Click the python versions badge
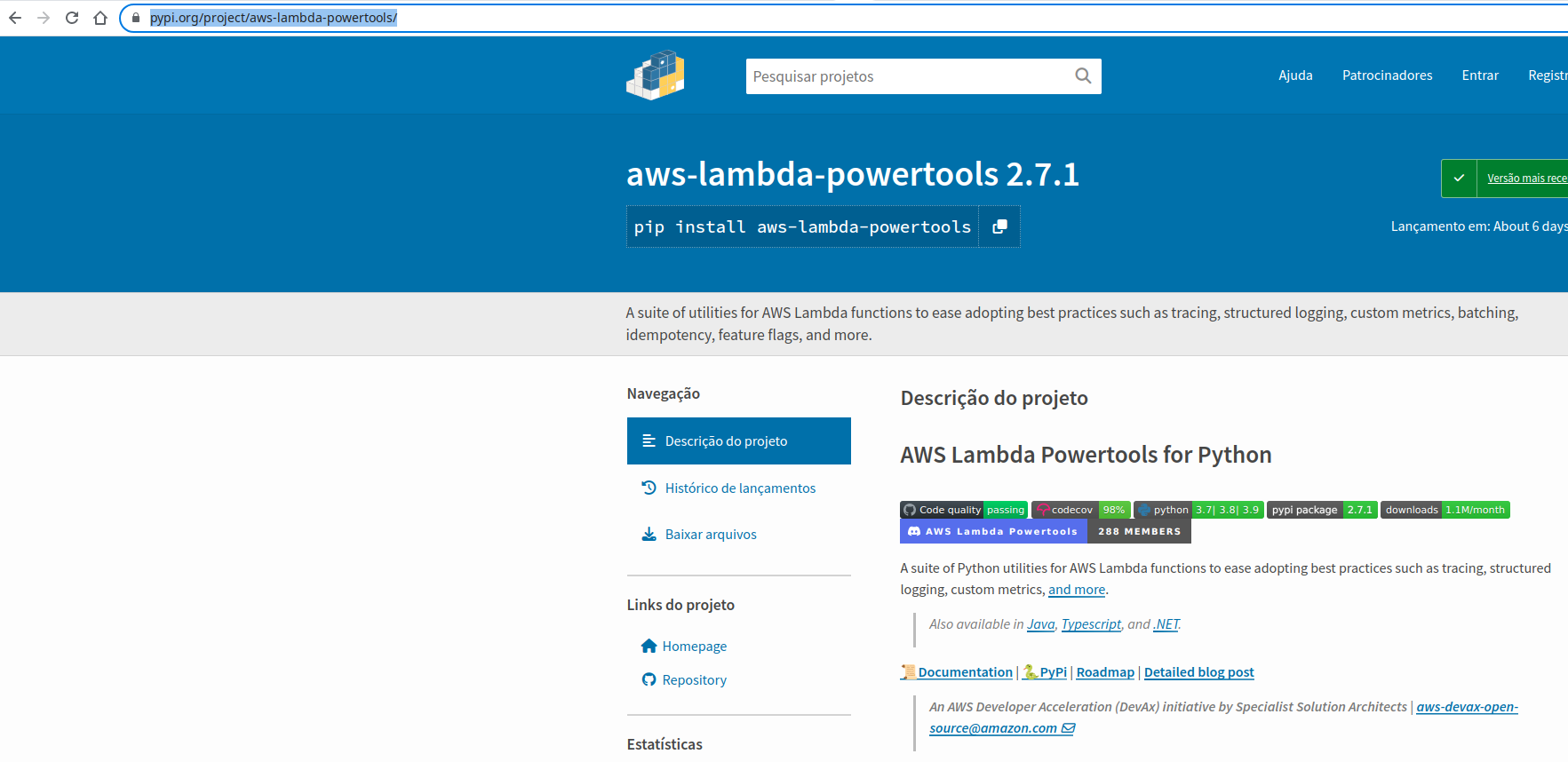 pyautogui.click(x=1198, y=510)
